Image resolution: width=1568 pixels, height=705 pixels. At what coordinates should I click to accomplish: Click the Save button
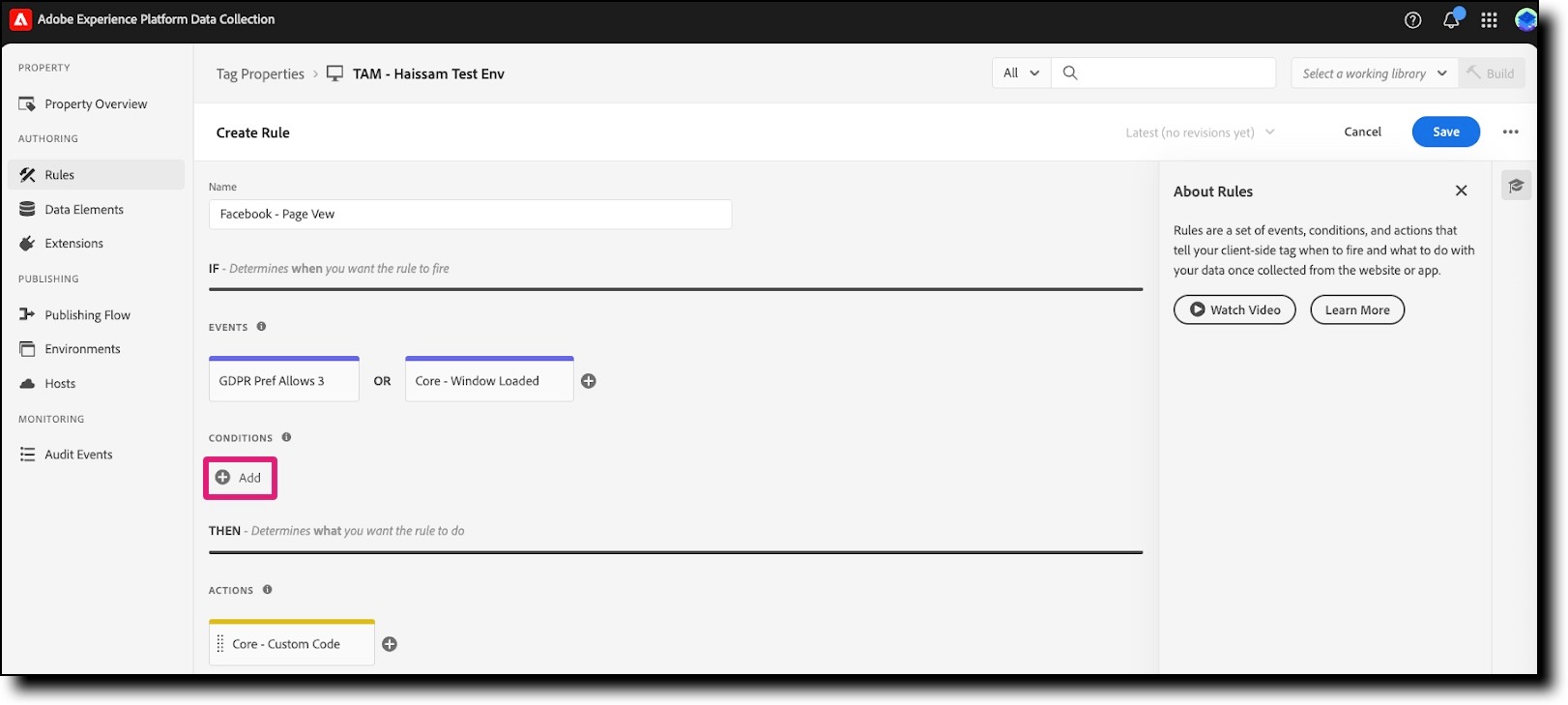coord(1445,132)
